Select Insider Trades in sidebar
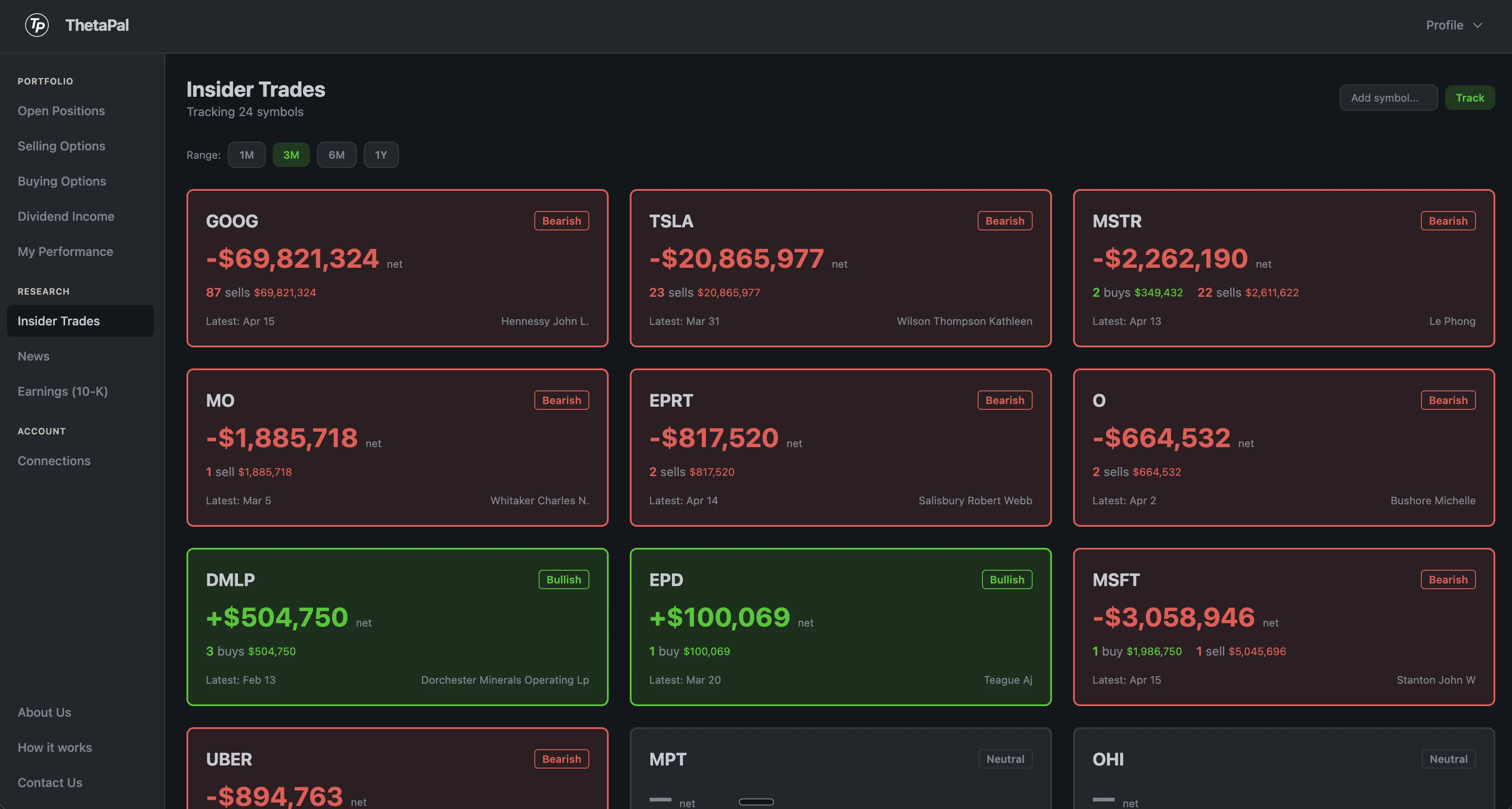The height and width of the screenshot is (809, 1512). (x=80, y=321)
